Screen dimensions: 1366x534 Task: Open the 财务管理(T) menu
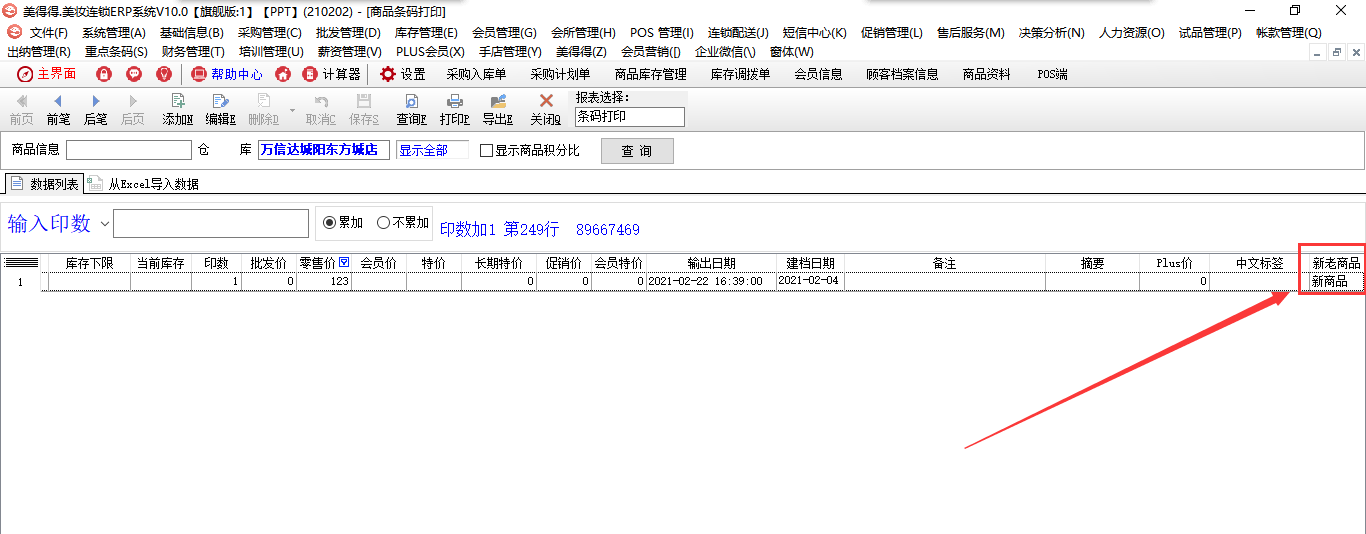[193, 52]
